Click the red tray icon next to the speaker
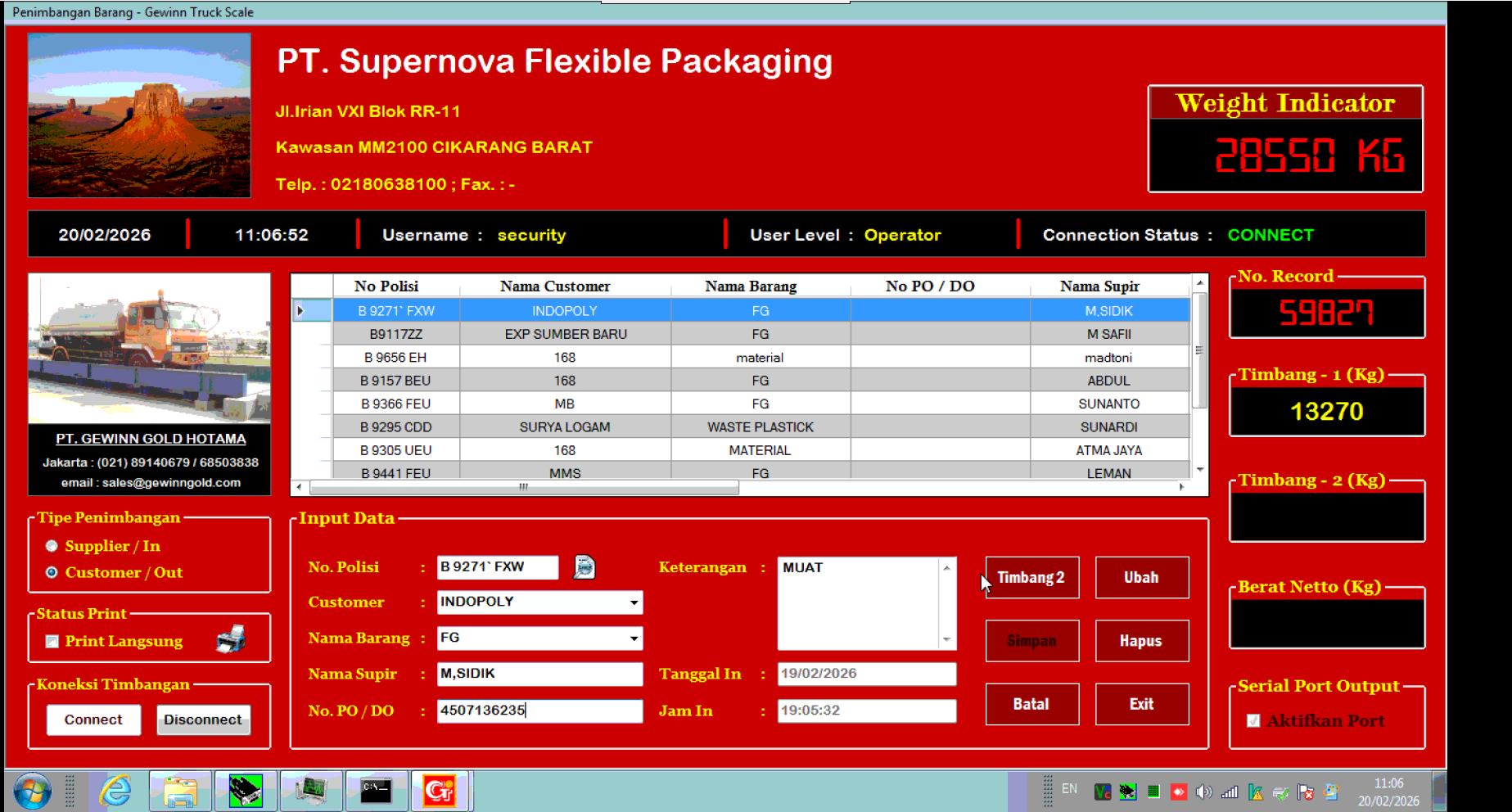 click(1179, 792)
